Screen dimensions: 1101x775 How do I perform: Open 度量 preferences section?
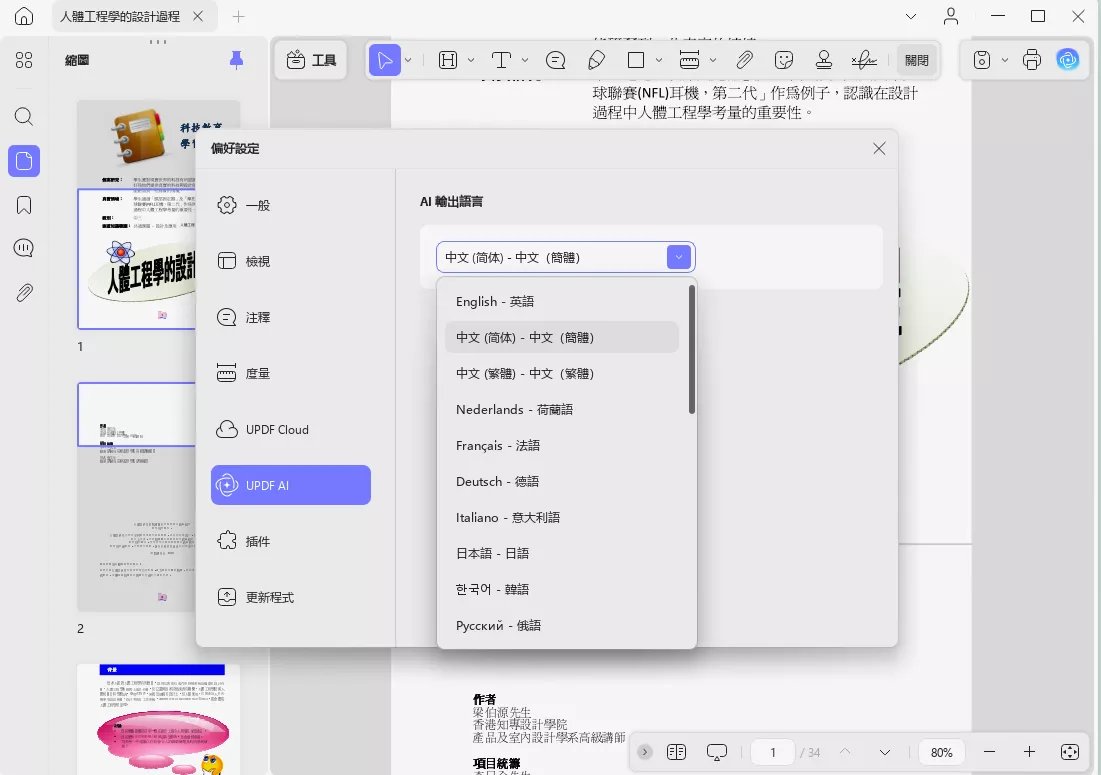pyautogui.click(x=291, y=373)
